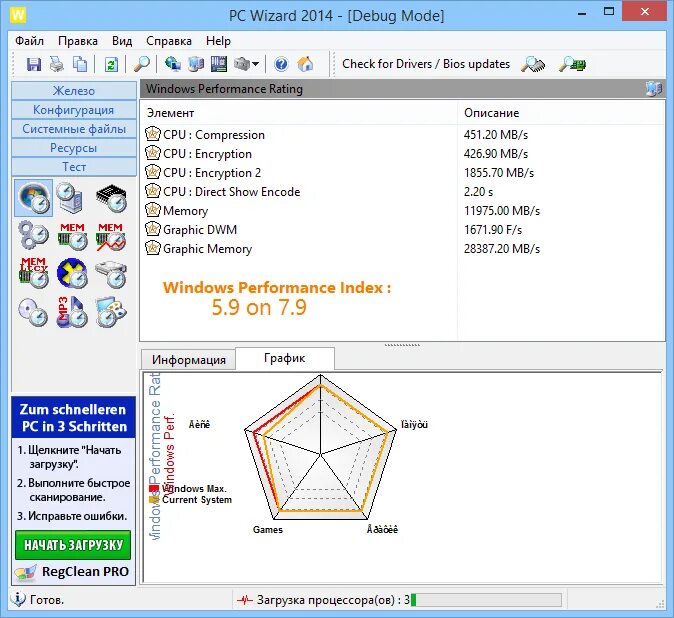Image resolution: width=674 pixels, height=618 pixels.
Task: Click the blue computers toolbar icon
Action: coord(196,64)
